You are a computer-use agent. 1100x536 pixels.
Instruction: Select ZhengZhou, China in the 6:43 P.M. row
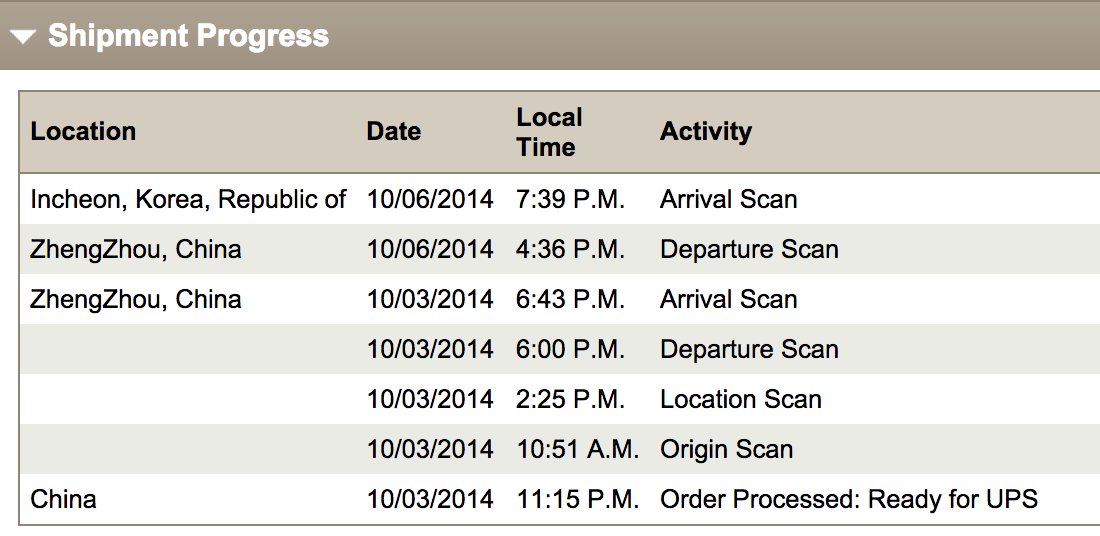pos(136,299)
